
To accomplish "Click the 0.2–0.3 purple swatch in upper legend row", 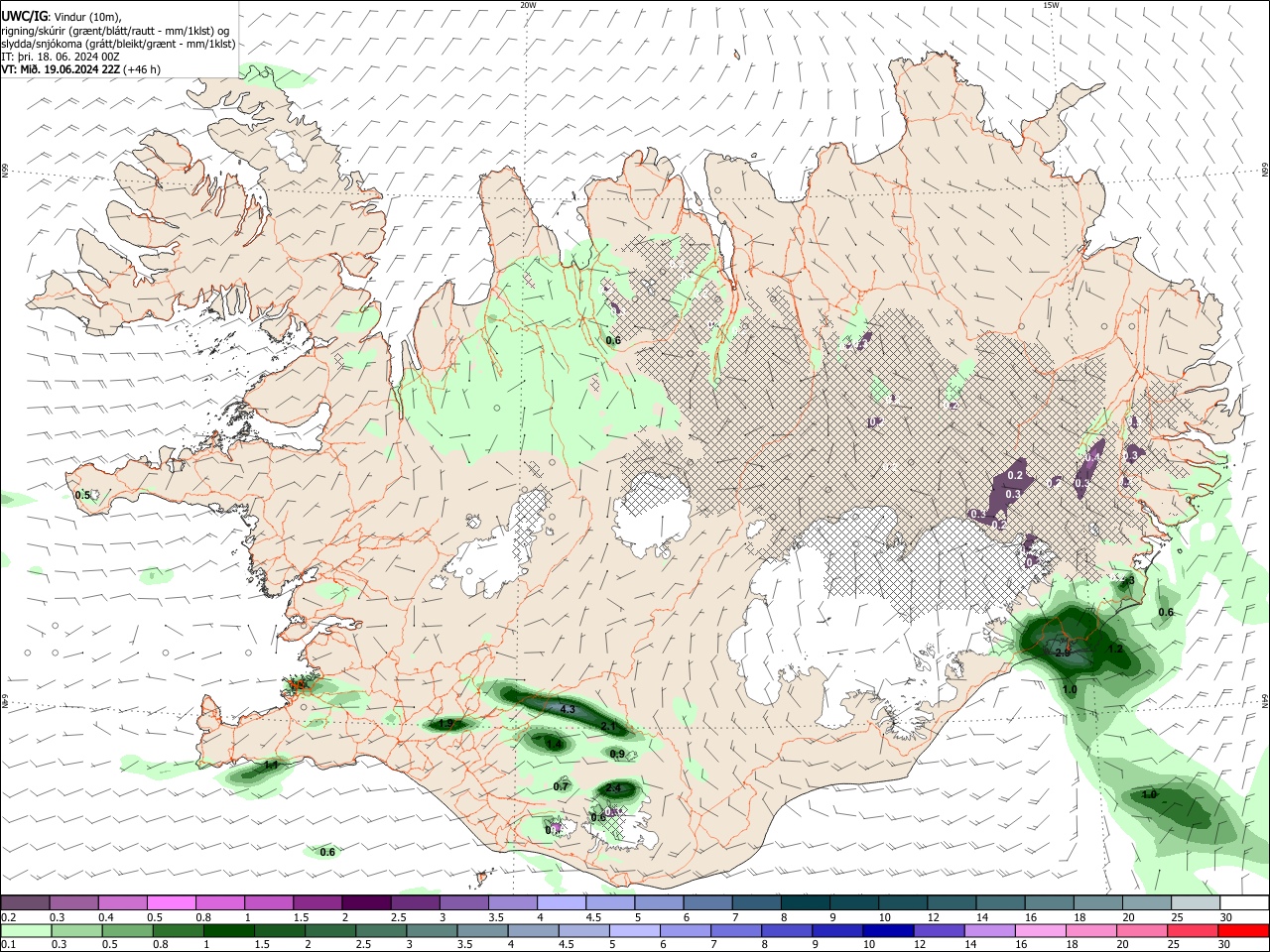I will click(x=27, y=902).
